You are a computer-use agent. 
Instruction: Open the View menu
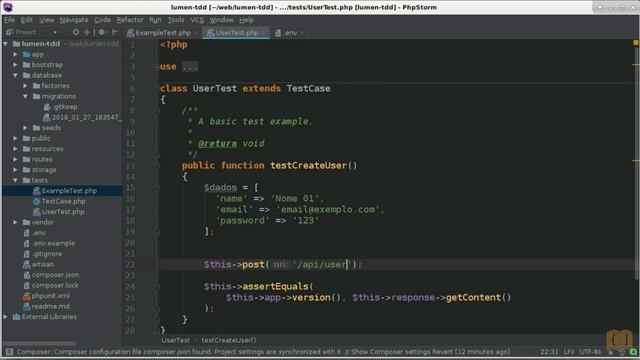tap(46, 20)
